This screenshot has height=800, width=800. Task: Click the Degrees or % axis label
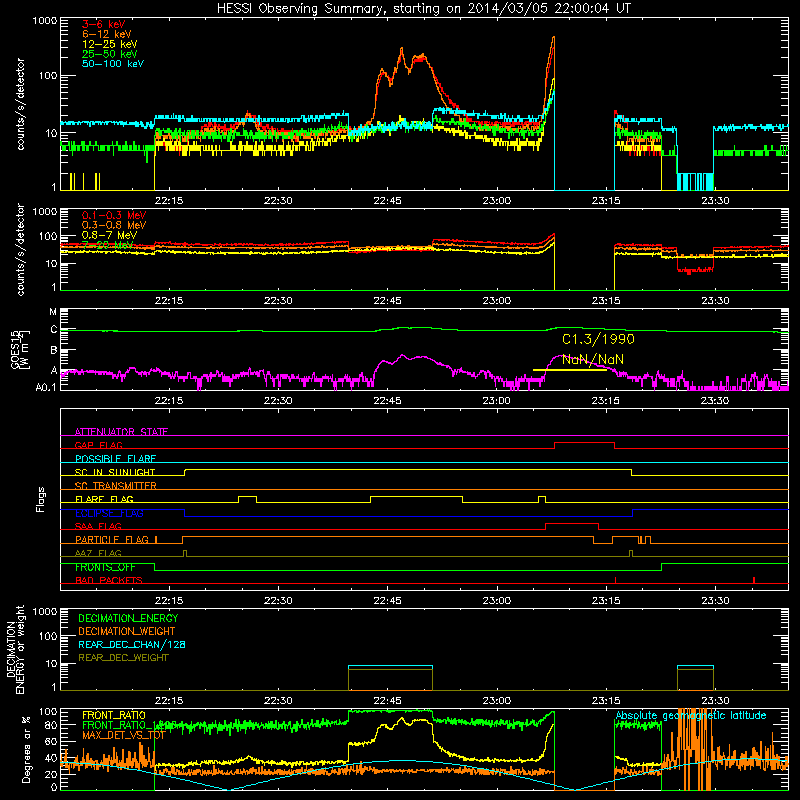[x=27, y=750]
